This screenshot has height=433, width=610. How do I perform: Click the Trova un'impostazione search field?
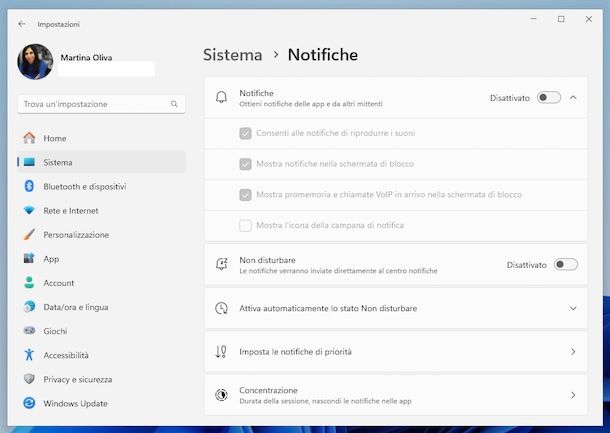coord(95,104)
